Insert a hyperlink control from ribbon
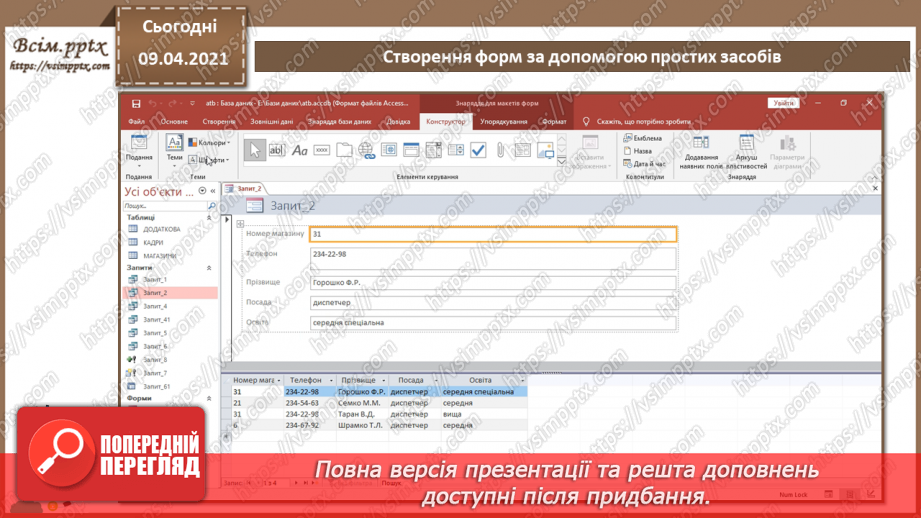The width and height of the screenshot is (921, 518). [367, 150]
